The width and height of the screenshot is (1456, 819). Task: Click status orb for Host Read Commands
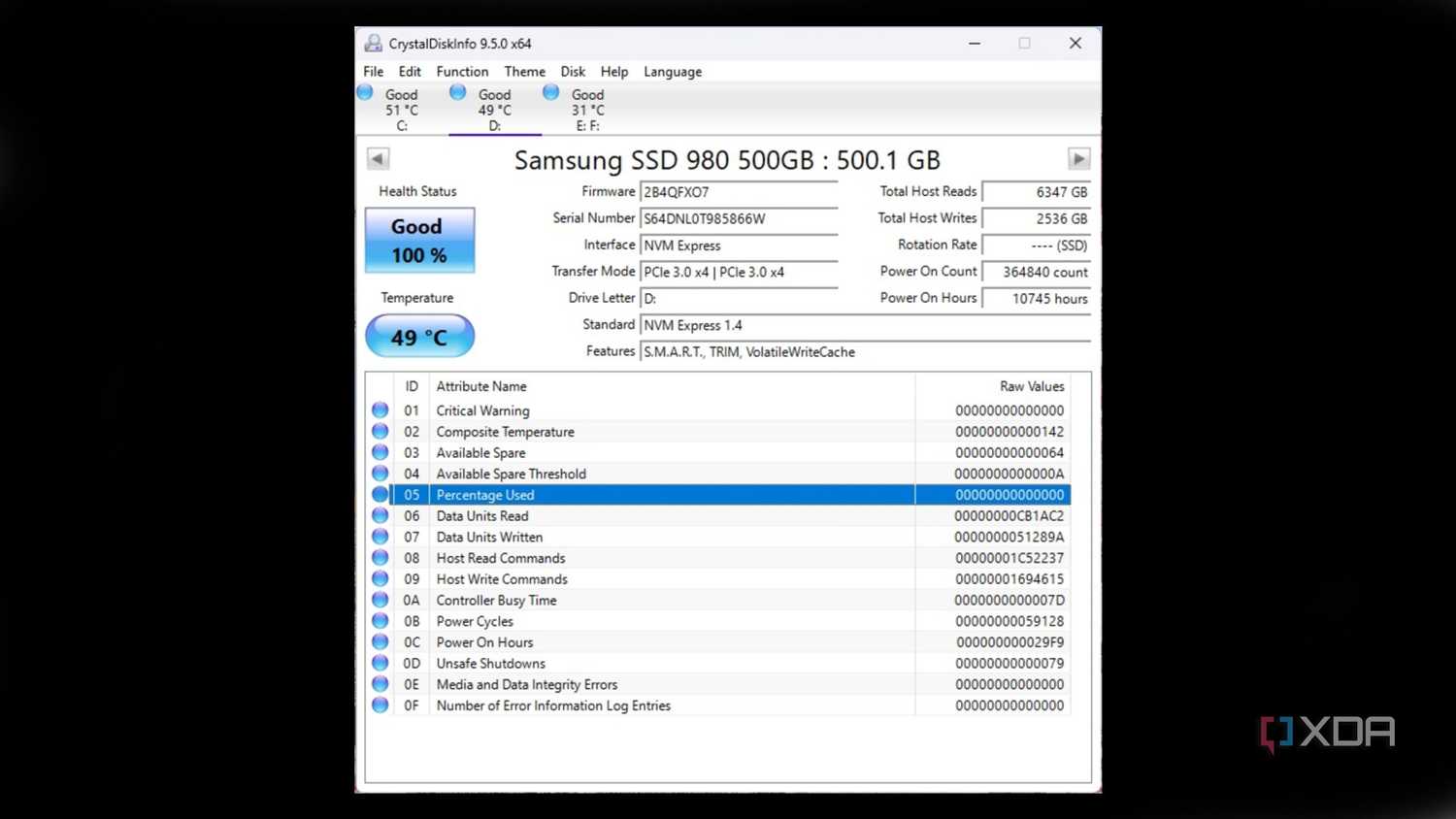tap(380, 558)
